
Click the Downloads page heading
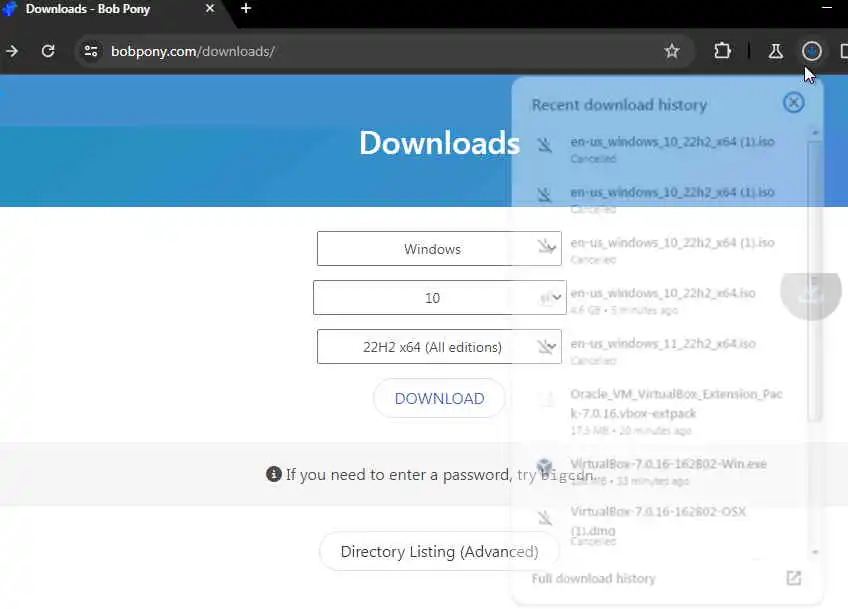[x=439, y=143]
